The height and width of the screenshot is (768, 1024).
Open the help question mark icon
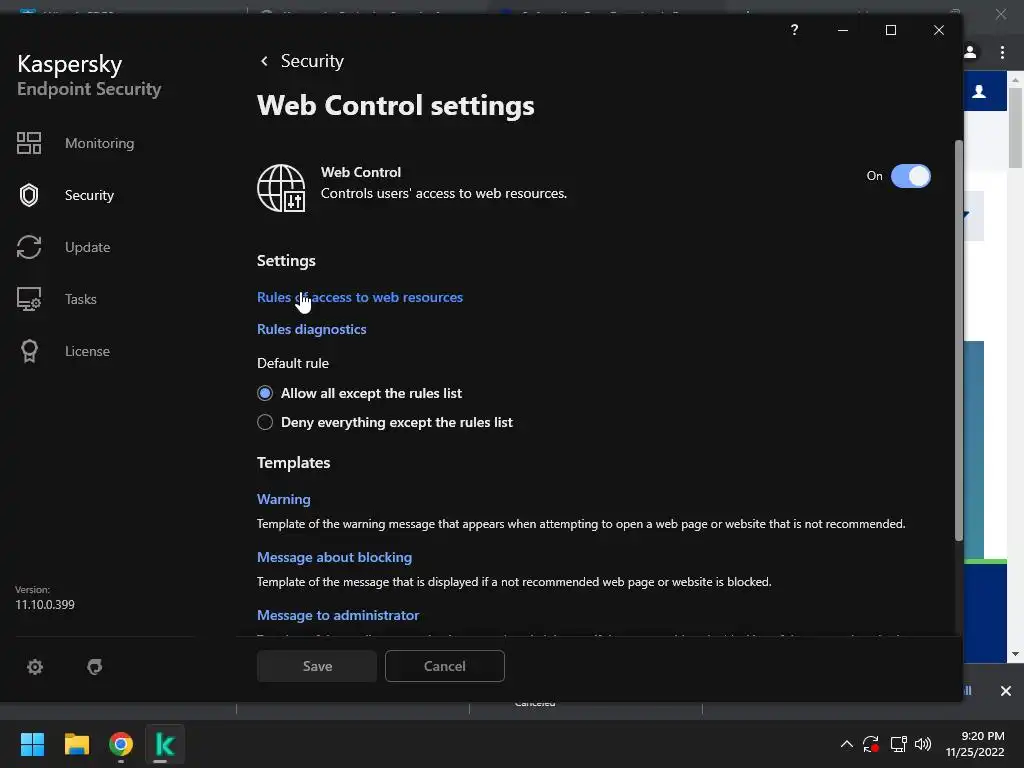point(794,30)
